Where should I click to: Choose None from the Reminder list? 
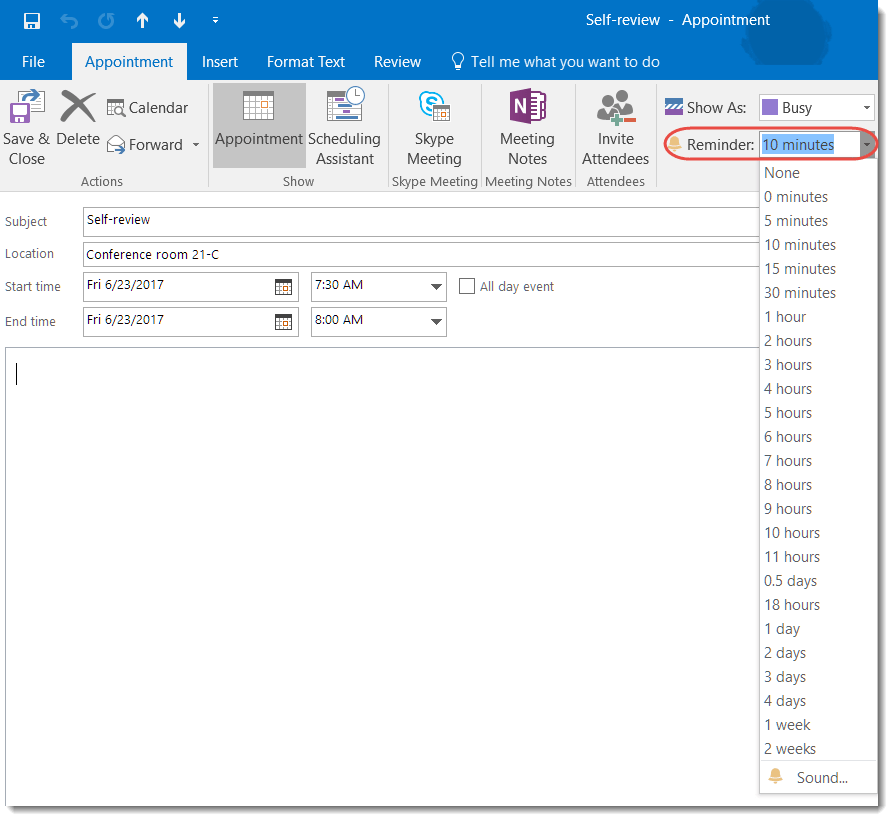pos(781,172)
